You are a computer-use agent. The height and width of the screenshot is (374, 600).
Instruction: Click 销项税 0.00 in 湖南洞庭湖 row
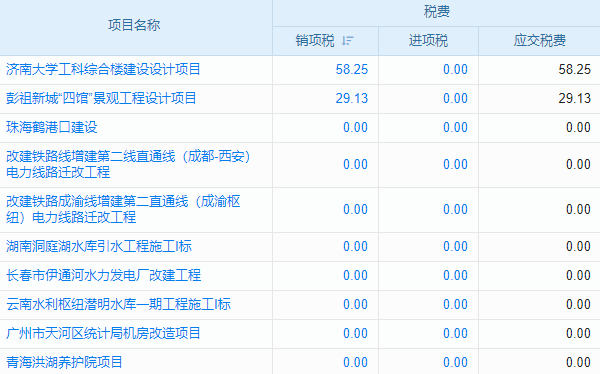click(x=355, y=247)
